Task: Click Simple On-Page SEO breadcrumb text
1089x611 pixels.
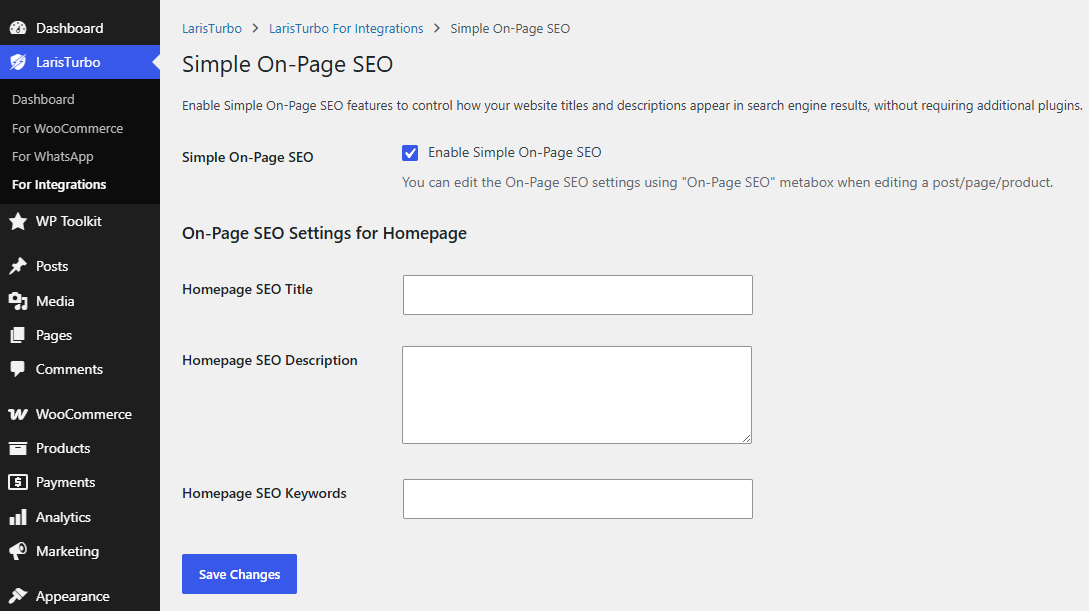Action: [x=510, y=28]
